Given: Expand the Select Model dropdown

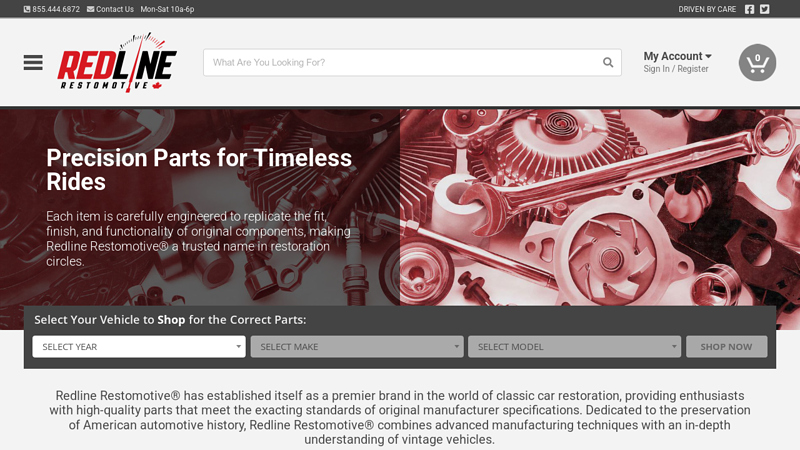Looking at the screenshot, I should 574,346.
